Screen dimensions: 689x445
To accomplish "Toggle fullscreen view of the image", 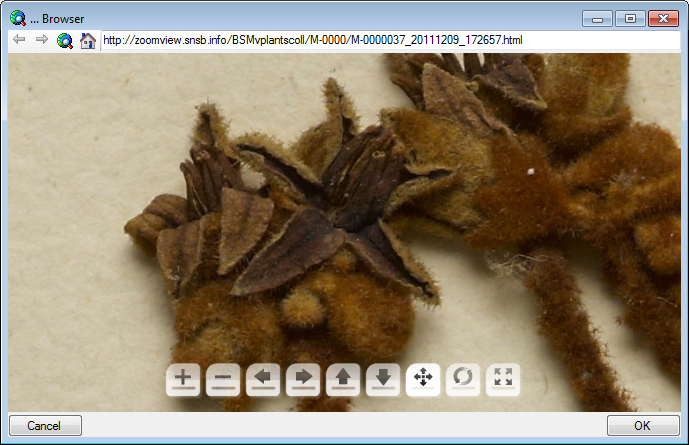I will click(503, 380).
